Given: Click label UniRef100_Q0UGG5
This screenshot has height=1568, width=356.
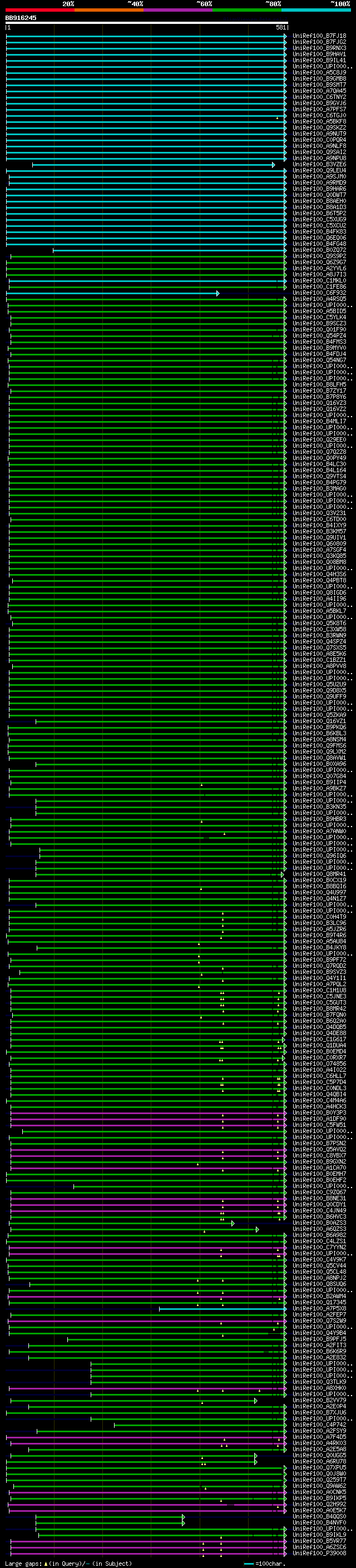Looking at the screenshot, I should [319, 1456].
